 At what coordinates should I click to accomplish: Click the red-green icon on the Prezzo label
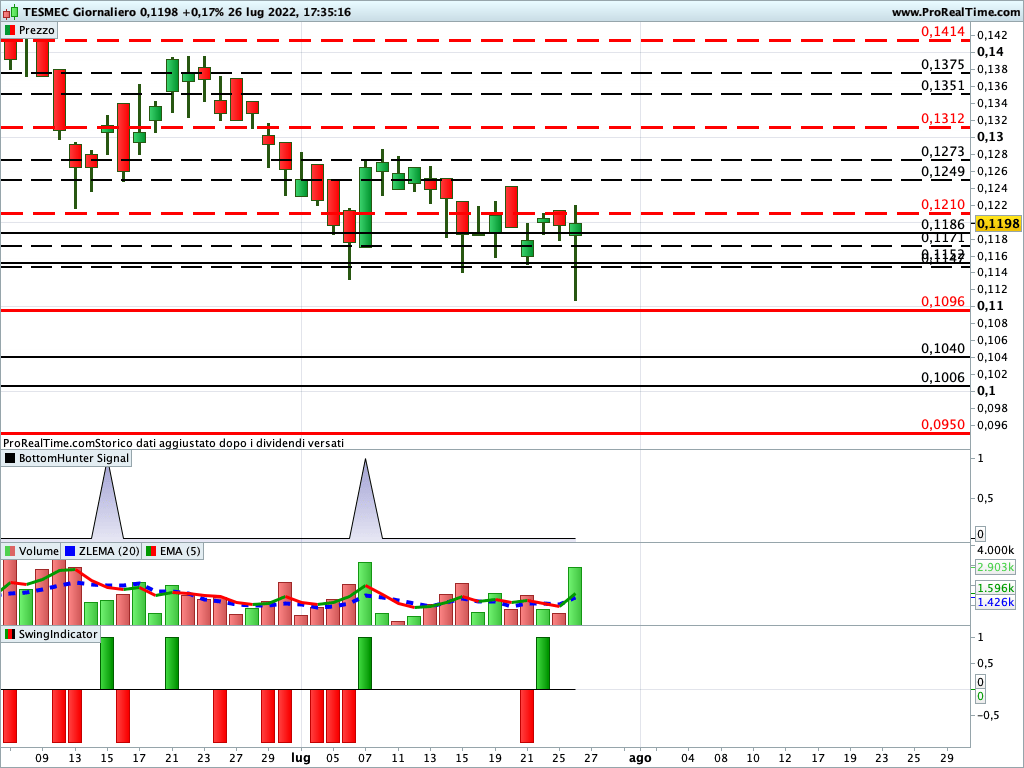10,30
